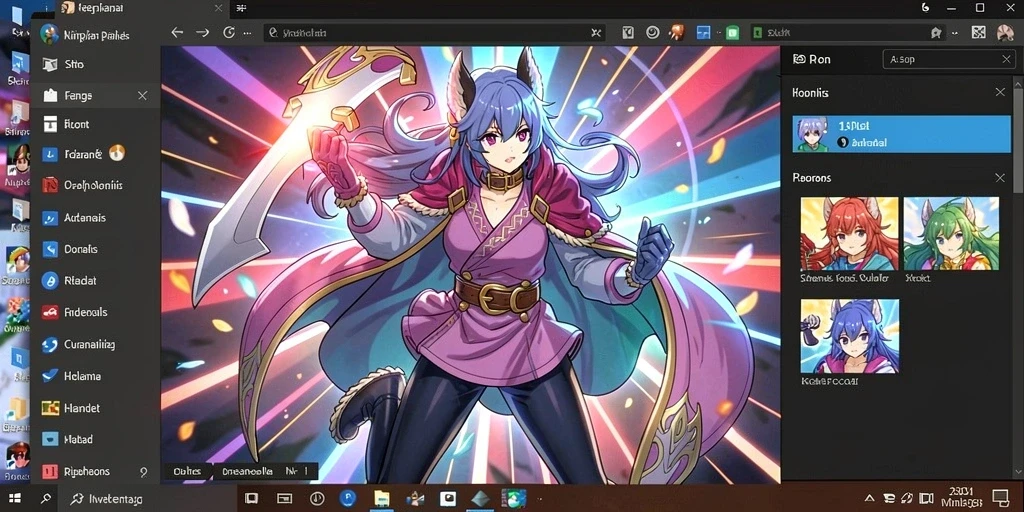Image resolution: width=1024 pixels, height=512 pixels.
Task: Close the Fengs sidebar item
Action: click(142, 95)
